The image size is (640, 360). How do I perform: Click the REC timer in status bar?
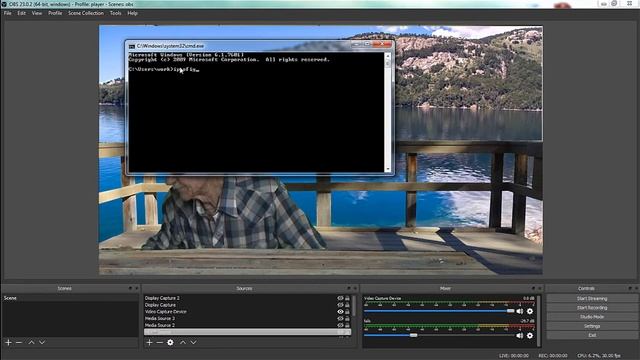553,356
